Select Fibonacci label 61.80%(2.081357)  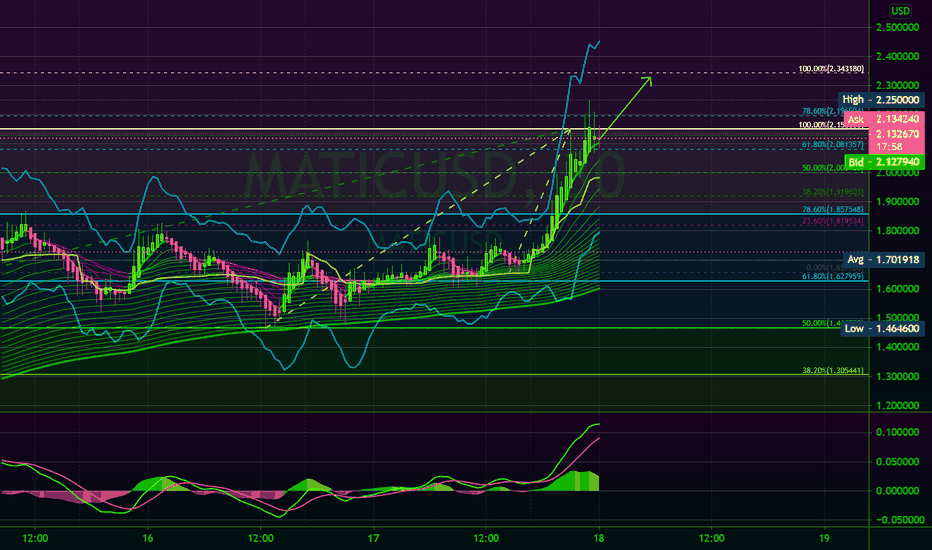(x=833, y=144)
